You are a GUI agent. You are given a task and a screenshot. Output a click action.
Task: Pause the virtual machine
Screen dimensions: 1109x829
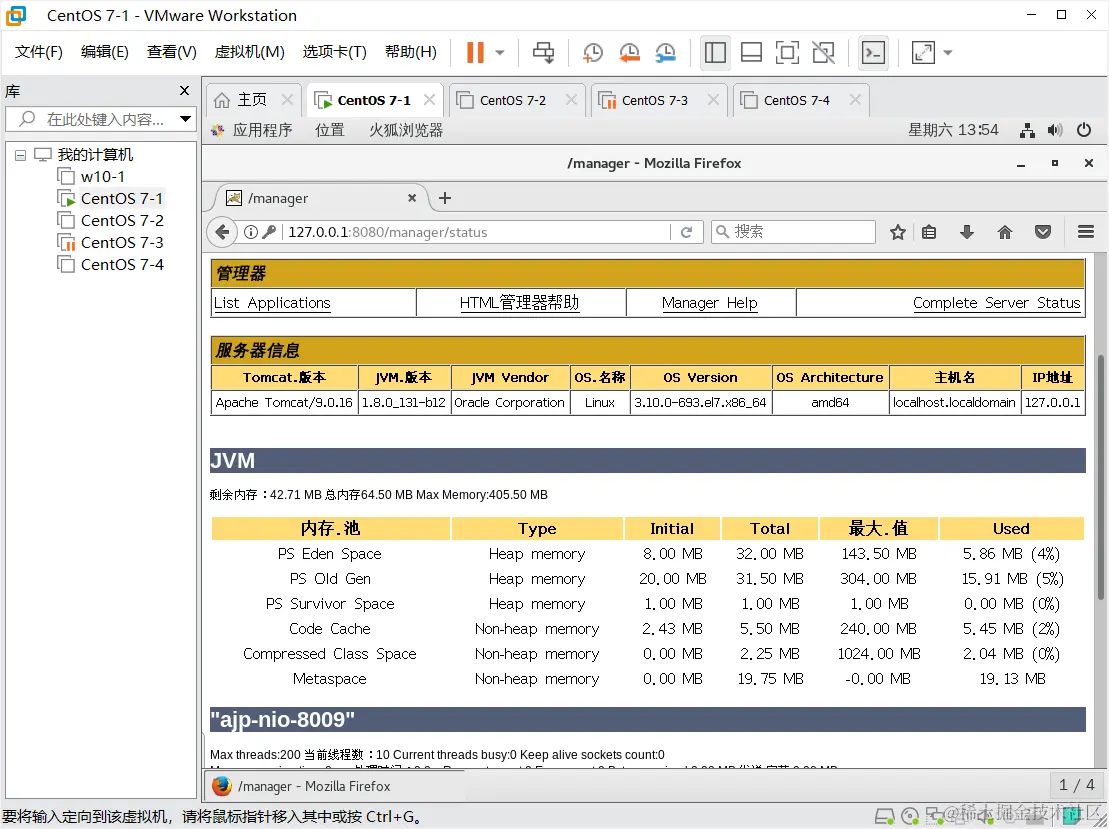tap(475, 52)
